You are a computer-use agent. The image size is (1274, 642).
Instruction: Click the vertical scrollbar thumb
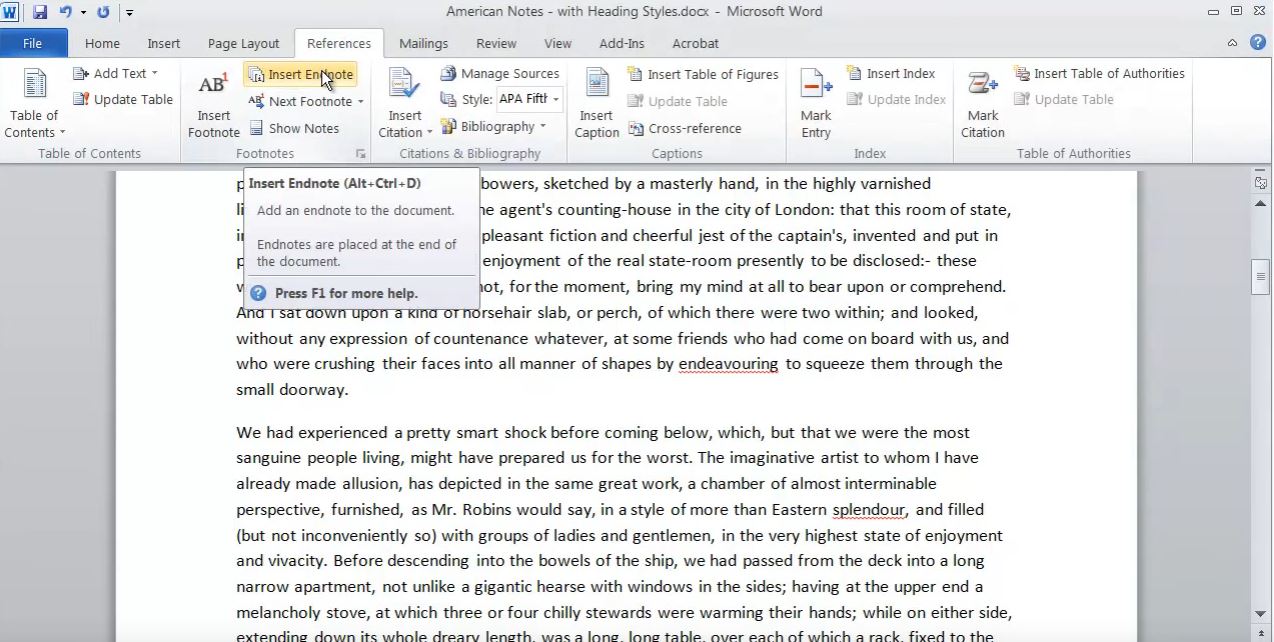[1261, 277]
